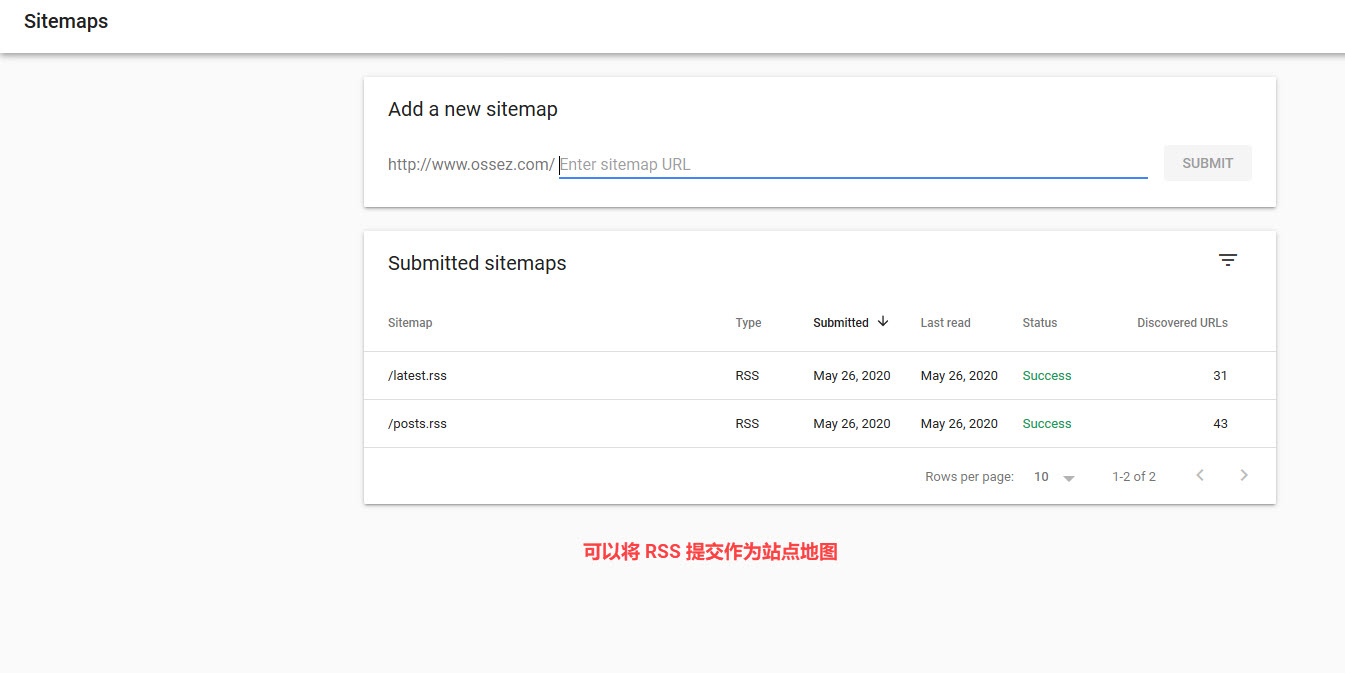Go to the next page of sitemaps
Screen dimensions: 1345x673
pos(1244,476)
